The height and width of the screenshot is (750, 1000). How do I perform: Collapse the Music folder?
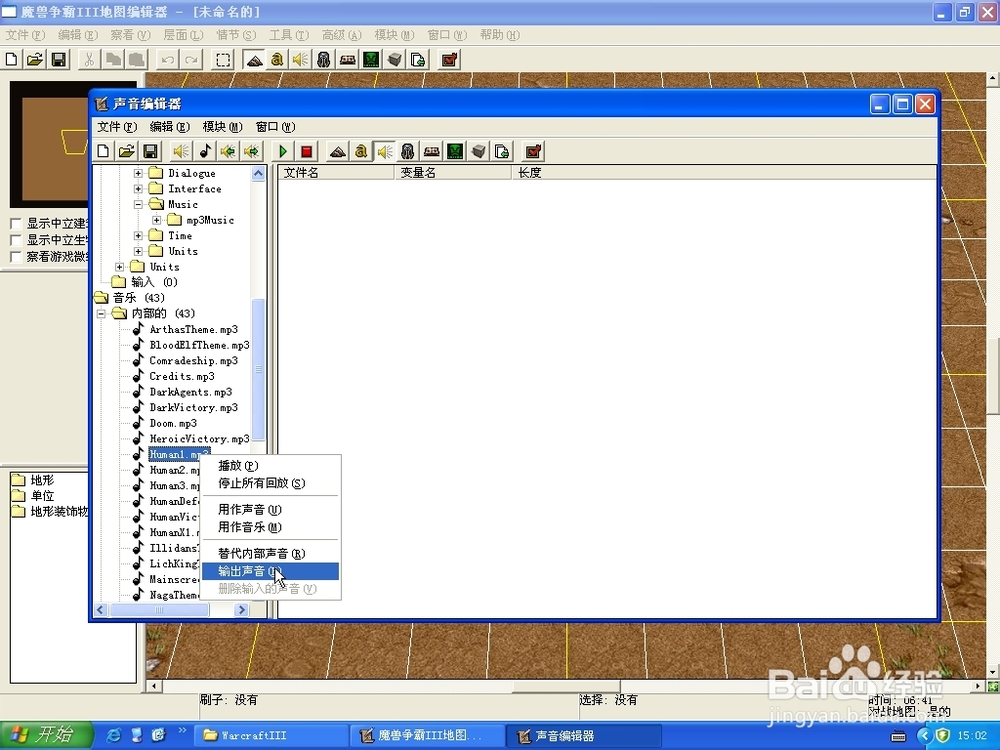click(138, 205)
